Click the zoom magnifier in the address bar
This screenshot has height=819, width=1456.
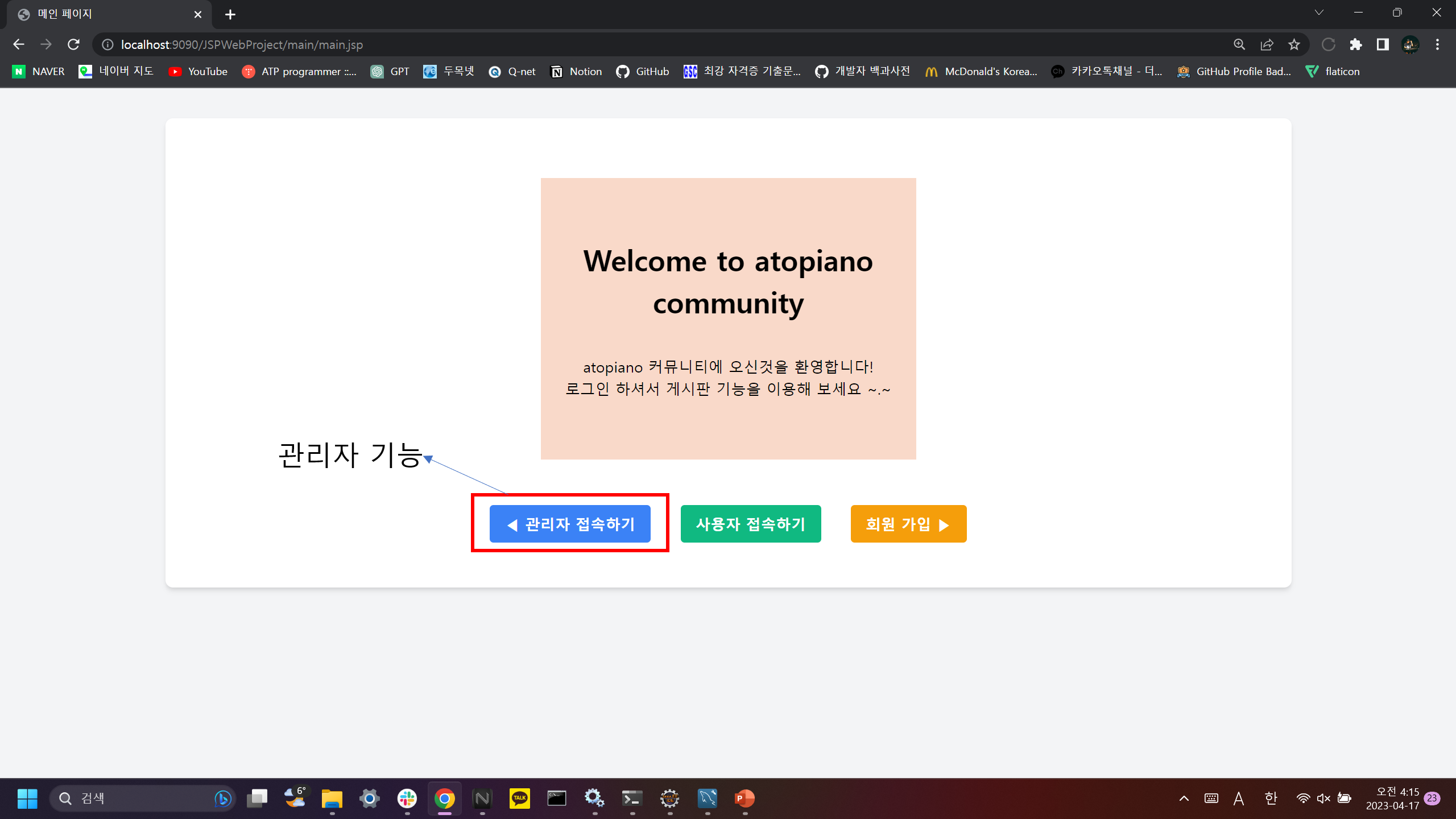[1240, 44]
